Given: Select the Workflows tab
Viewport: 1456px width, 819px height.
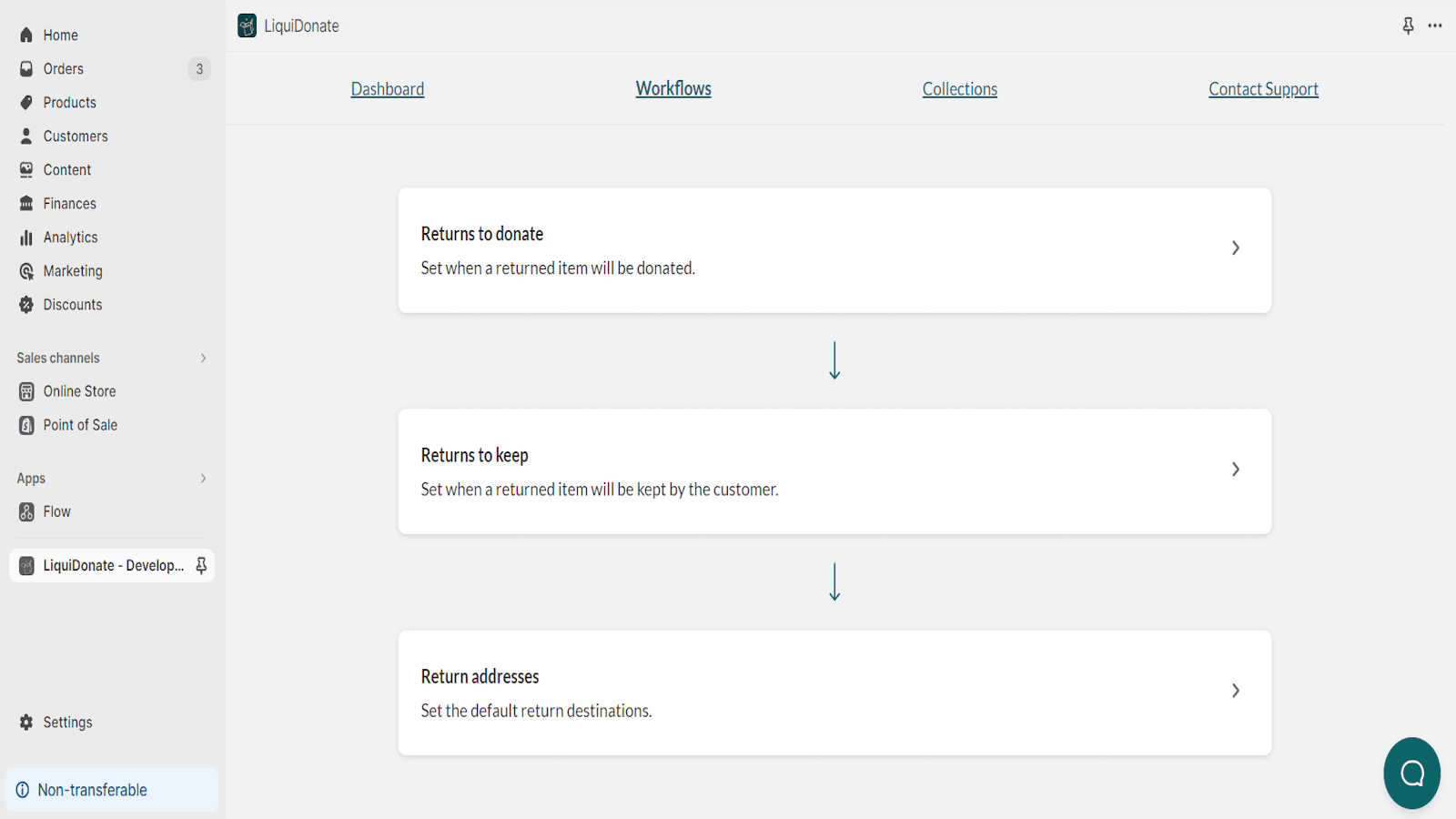Looking at the screenshot, I should (x=673, y=89).
